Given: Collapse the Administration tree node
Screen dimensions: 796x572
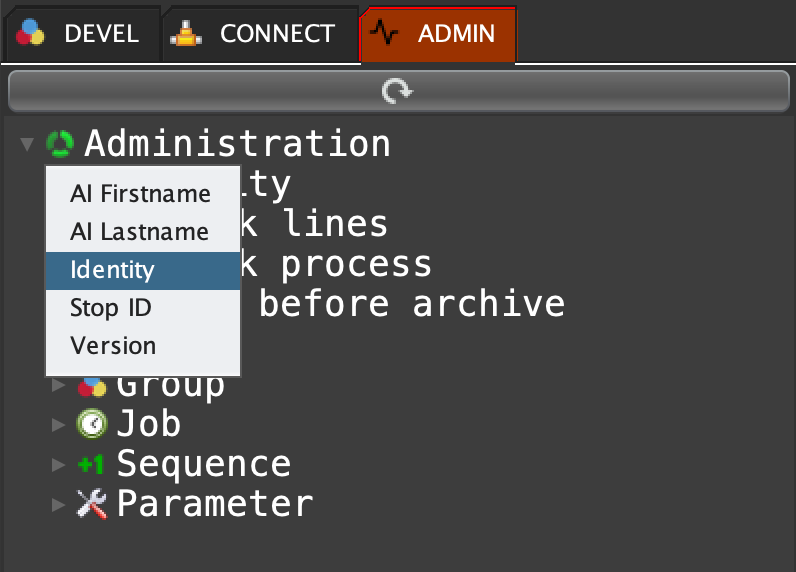Looking at the screenshot, I should [x=27, y=145].
